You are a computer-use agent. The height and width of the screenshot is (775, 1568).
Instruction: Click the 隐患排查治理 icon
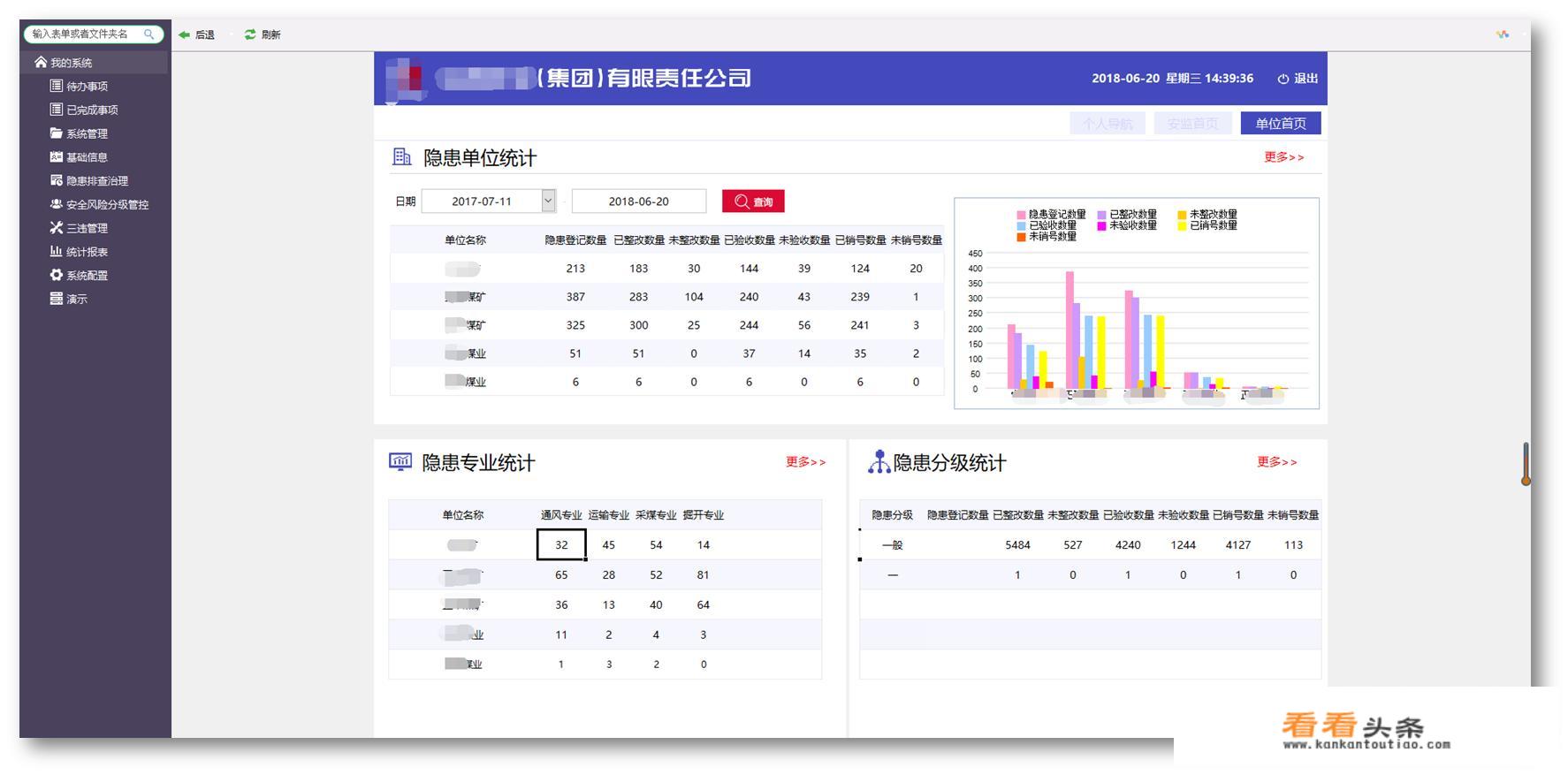coord(57,180)
